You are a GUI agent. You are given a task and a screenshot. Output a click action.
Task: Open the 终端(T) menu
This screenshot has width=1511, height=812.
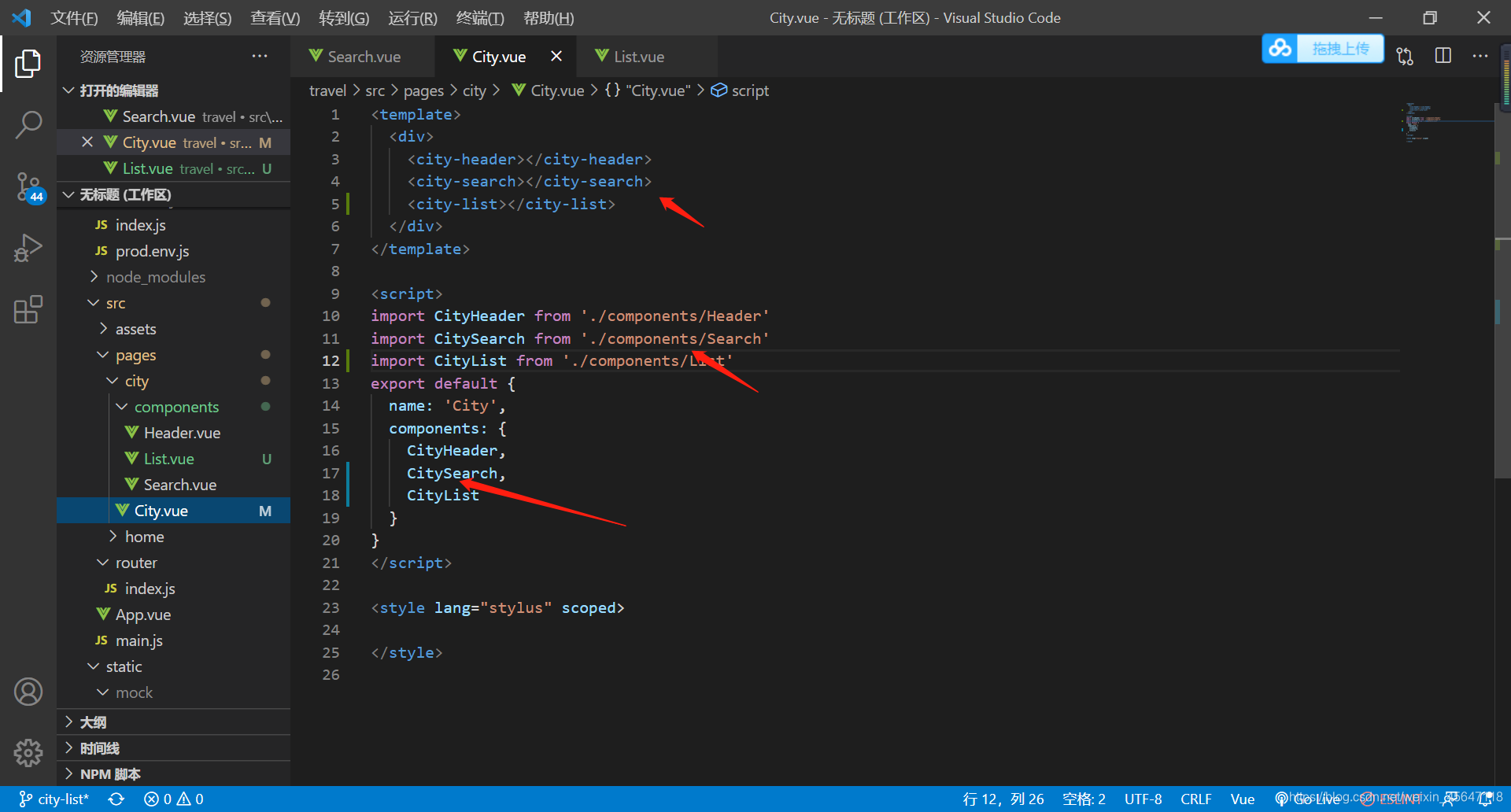481,17
